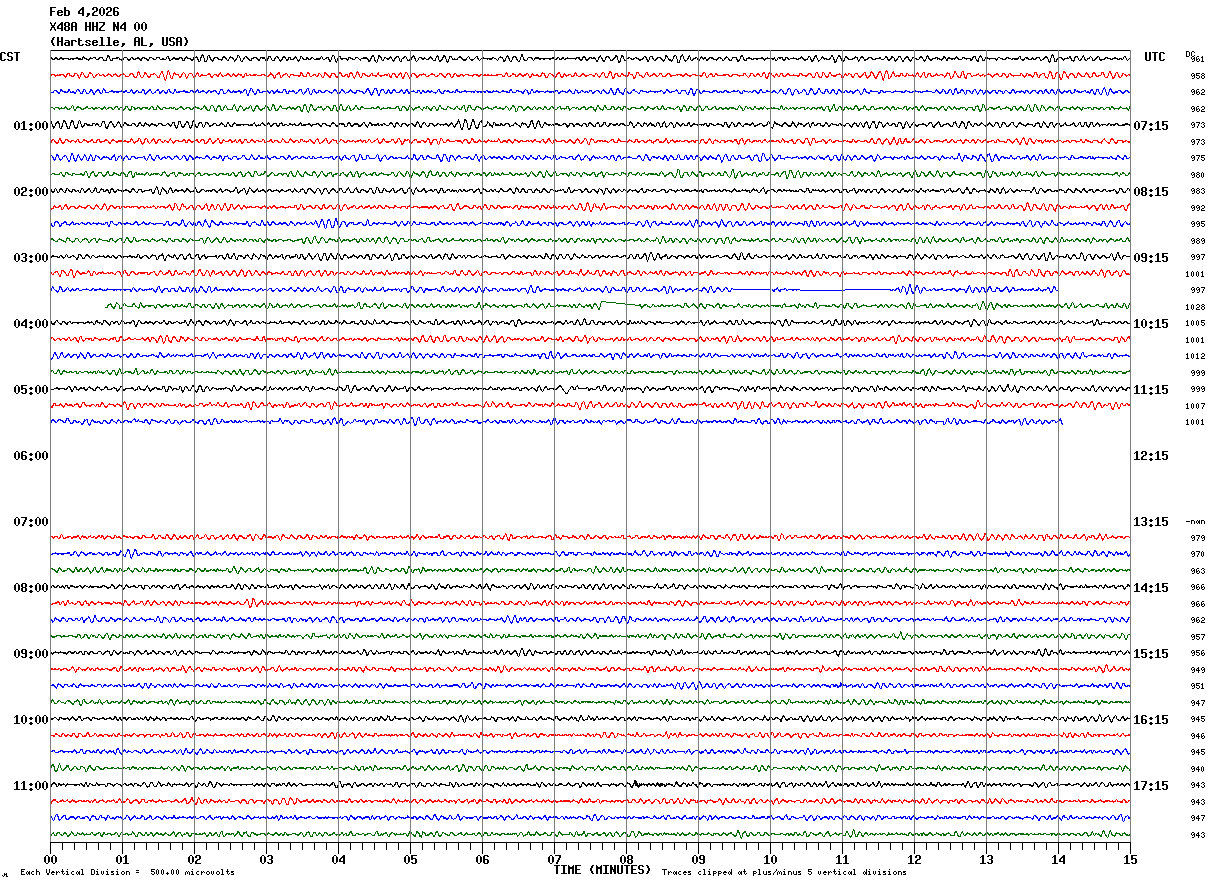Viewport: 1210px width, 886px height.
Task: Click the DC offset value 983
Action: coord(1197,192)
